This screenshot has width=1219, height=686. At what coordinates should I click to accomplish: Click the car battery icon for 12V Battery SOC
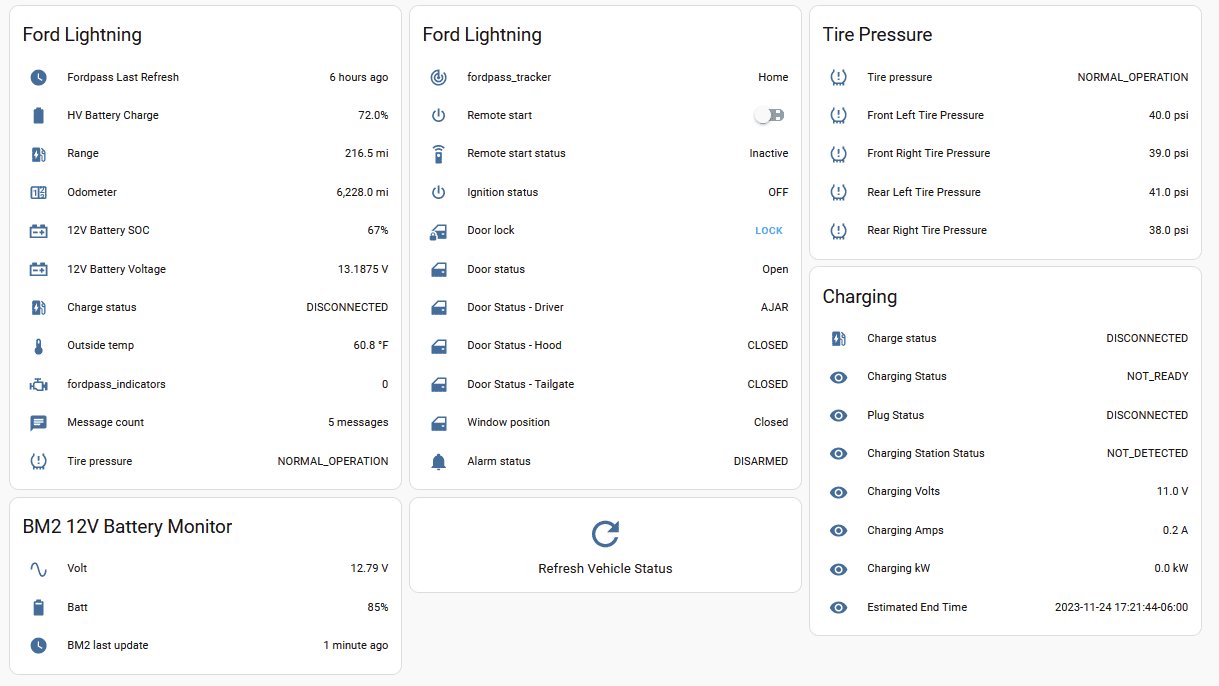point(38,231)
